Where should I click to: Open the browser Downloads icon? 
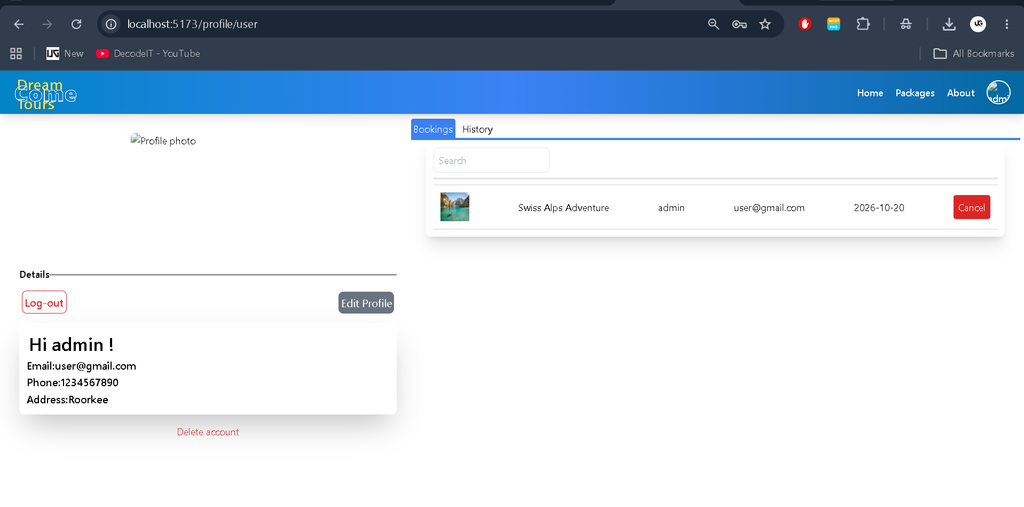[x=949, y=24]
